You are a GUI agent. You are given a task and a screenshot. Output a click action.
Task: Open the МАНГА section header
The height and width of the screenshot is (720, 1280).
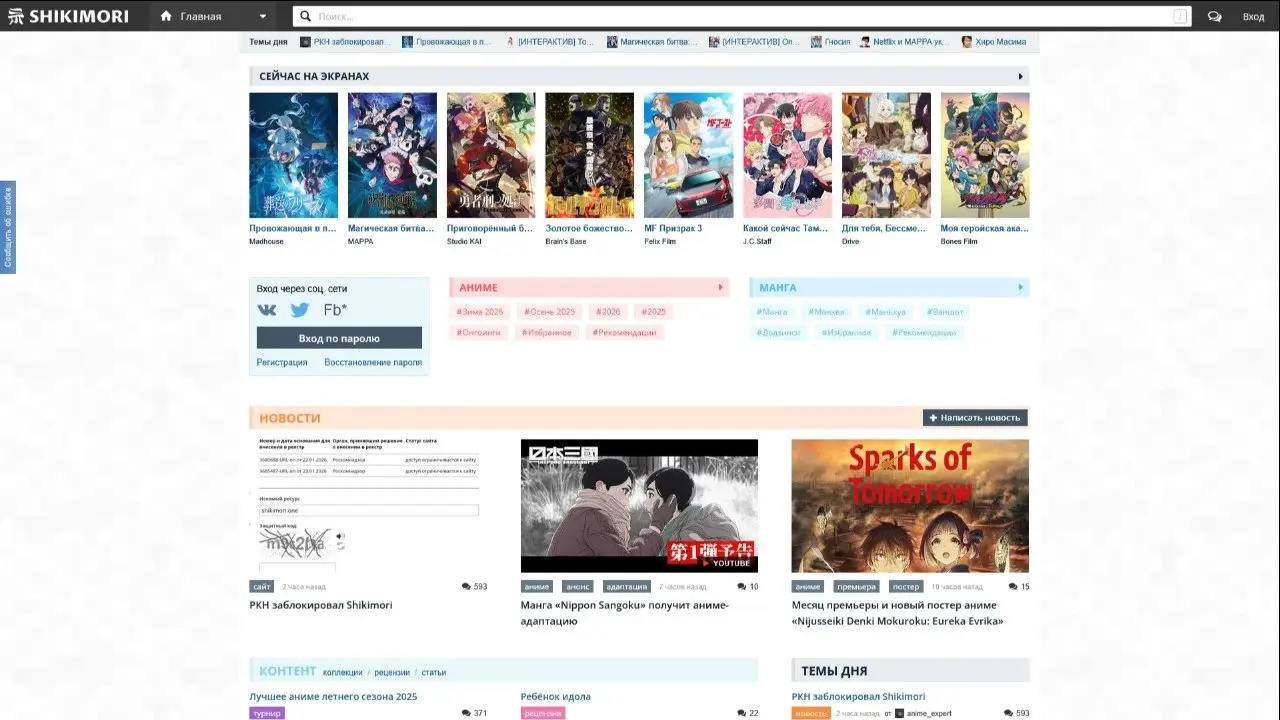(778, 288)
